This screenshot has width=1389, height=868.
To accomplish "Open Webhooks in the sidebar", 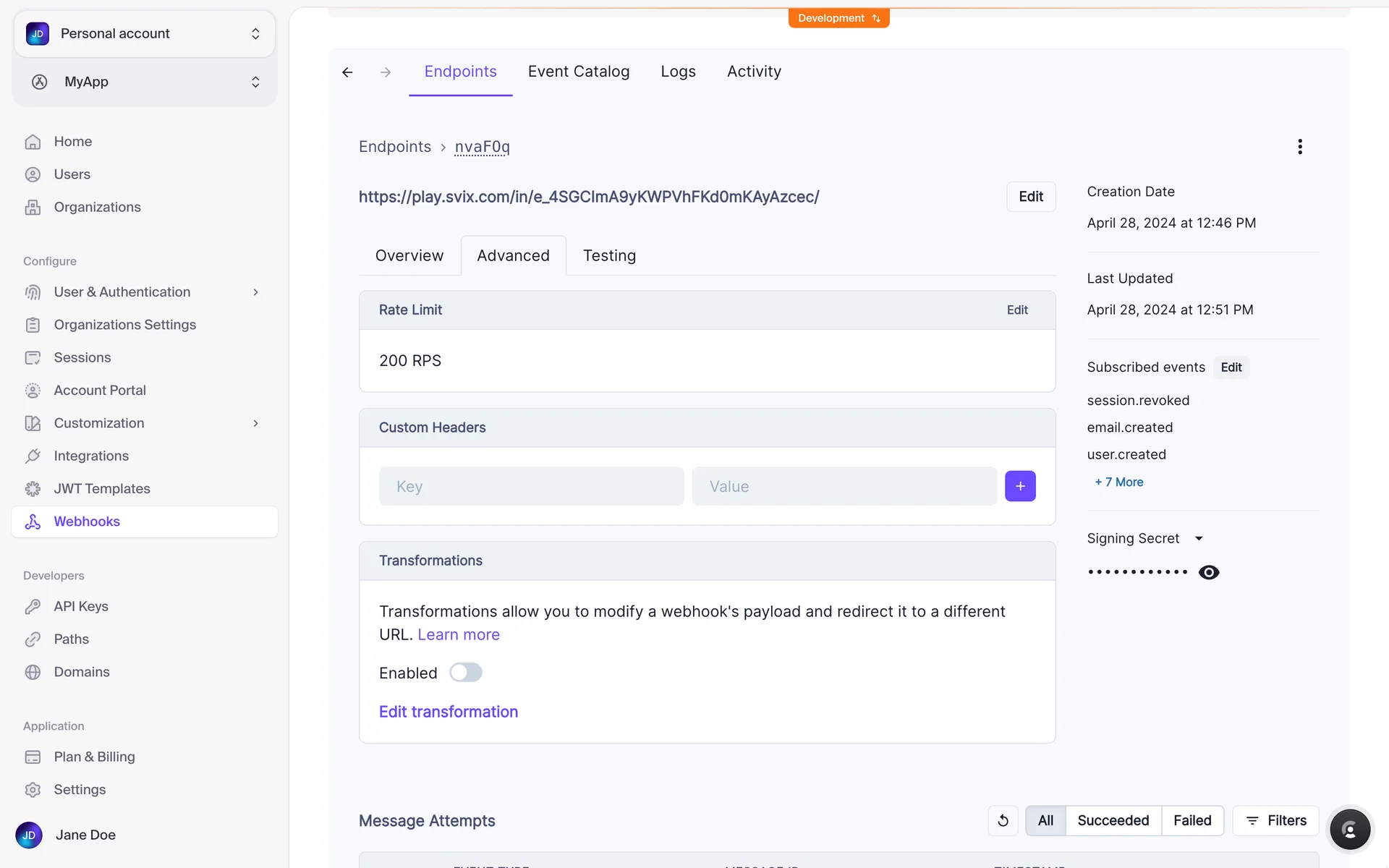I will [87, 522].
